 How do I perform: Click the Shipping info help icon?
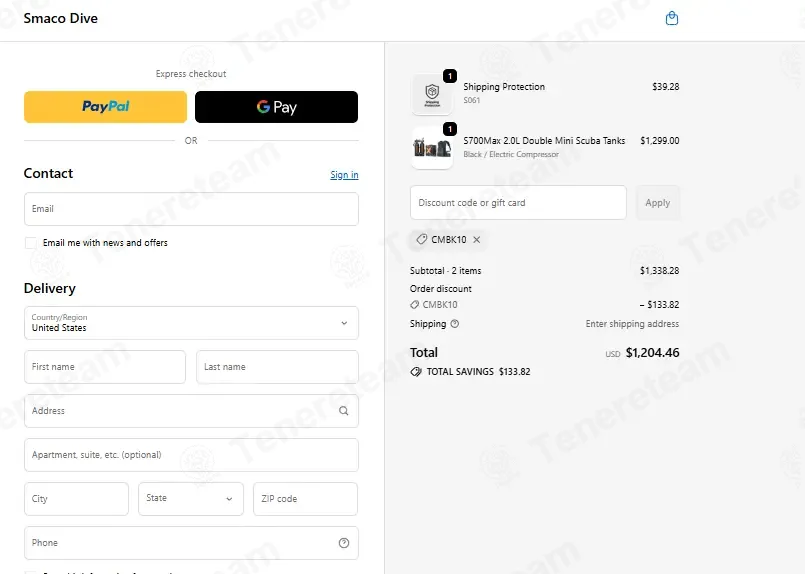coord(454,324)
